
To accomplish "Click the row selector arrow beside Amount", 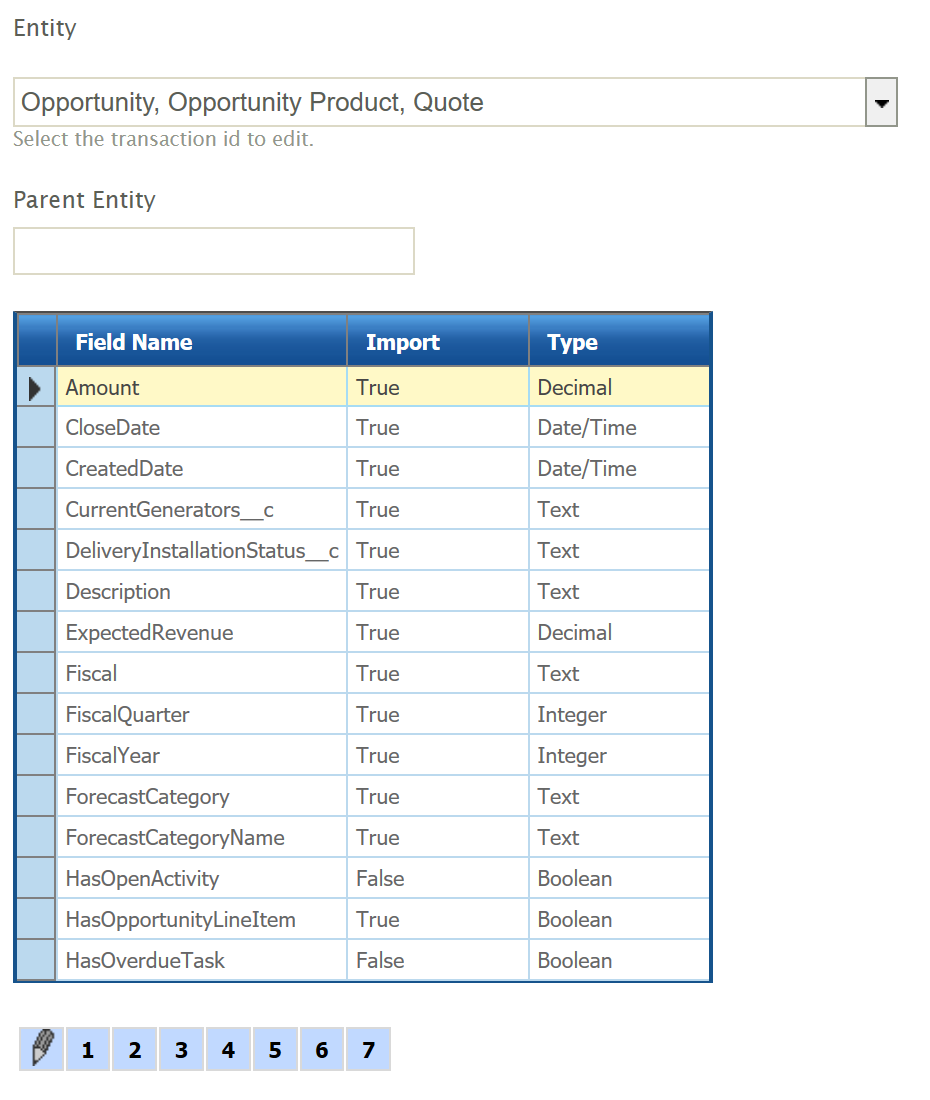I will click(37, 388).
